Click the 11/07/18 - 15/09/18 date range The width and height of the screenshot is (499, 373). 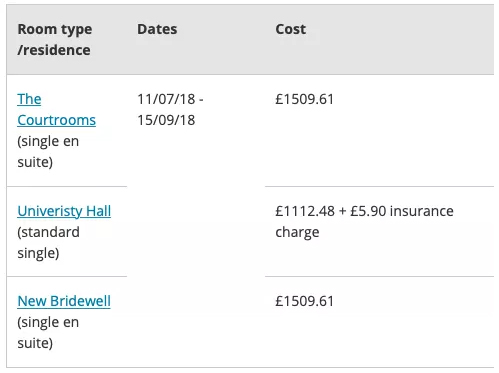pyautogui.click(x=170, y=110)
